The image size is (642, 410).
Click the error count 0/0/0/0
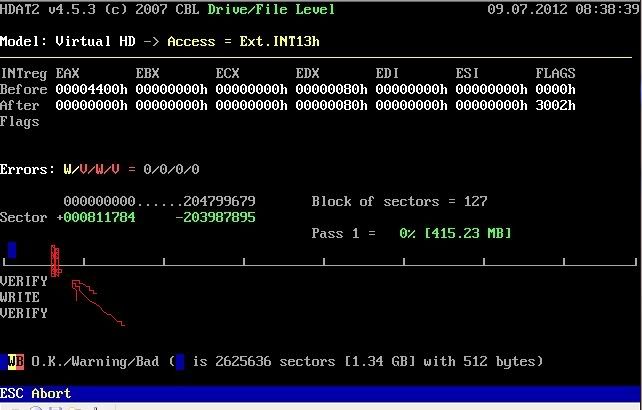click(x=171, y=169)
